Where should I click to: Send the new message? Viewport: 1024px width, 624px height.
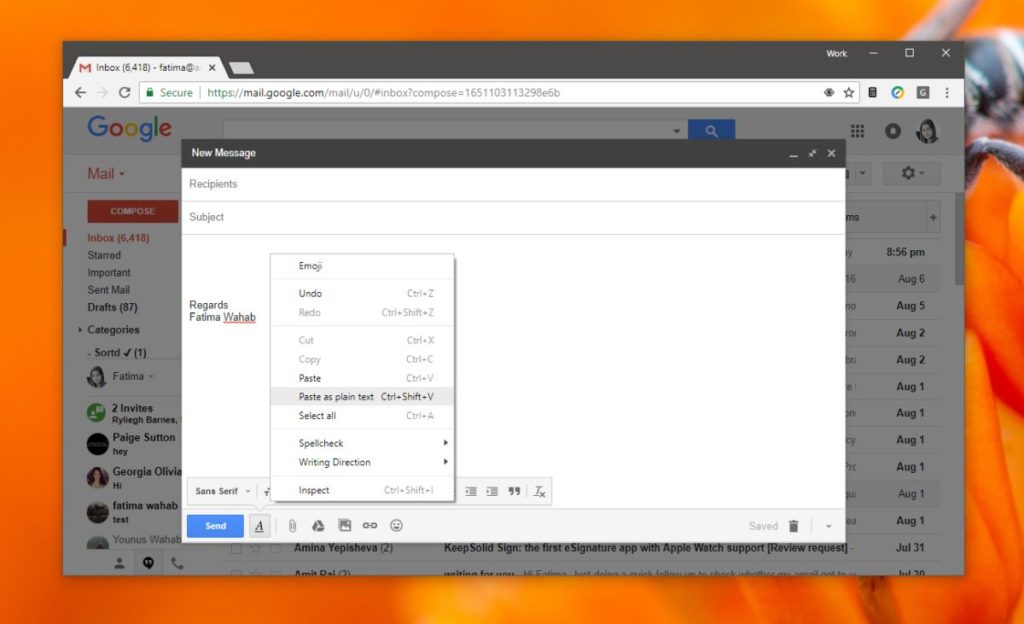[x=214, y=525]
